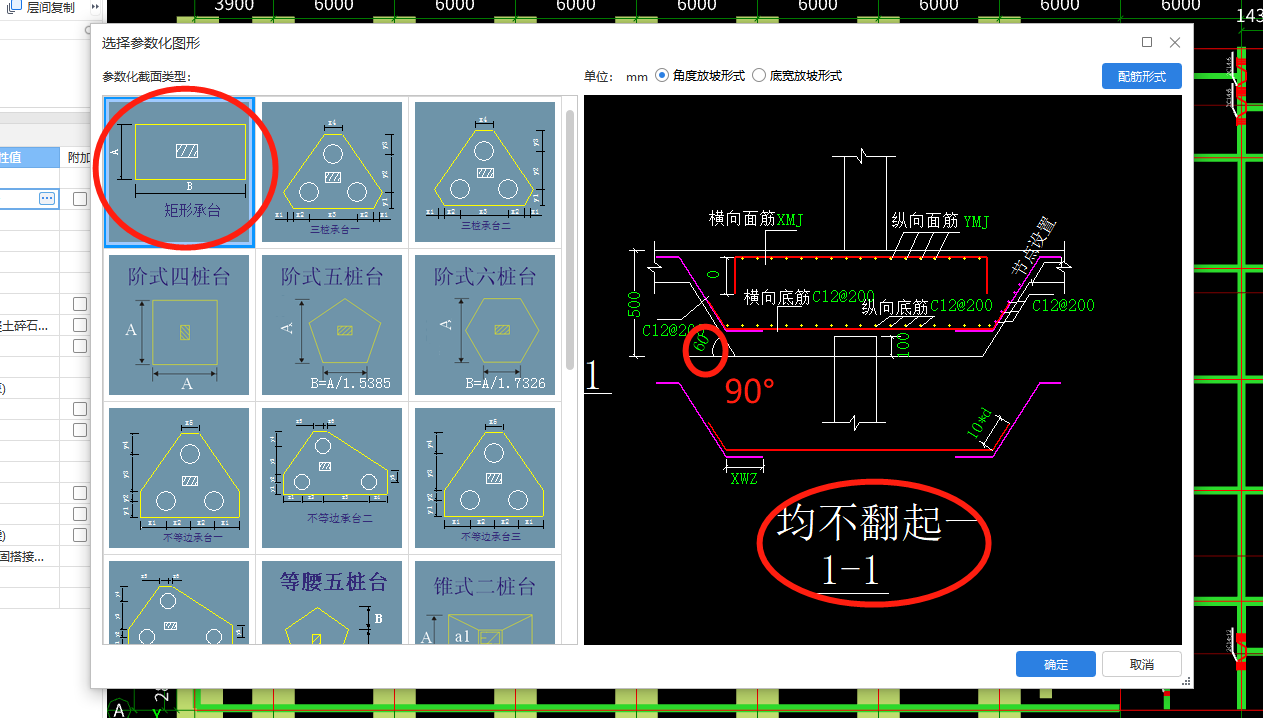
Task: Edit the 横向底筋 C12@200 value
Action: pyautogui.click(x=844, y=297)
